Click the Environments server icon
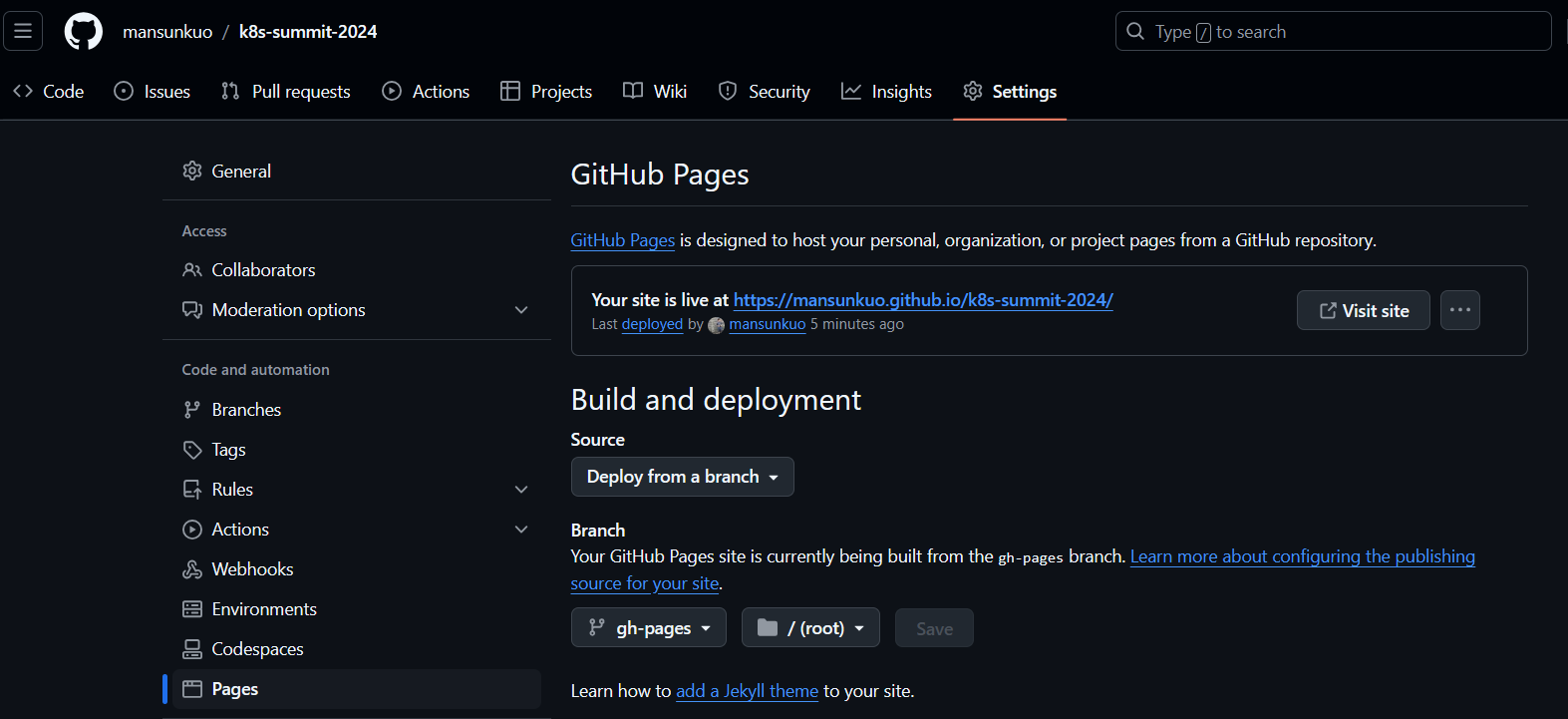The width and height of the screenshot is (1568, 719). pos(192,609)
